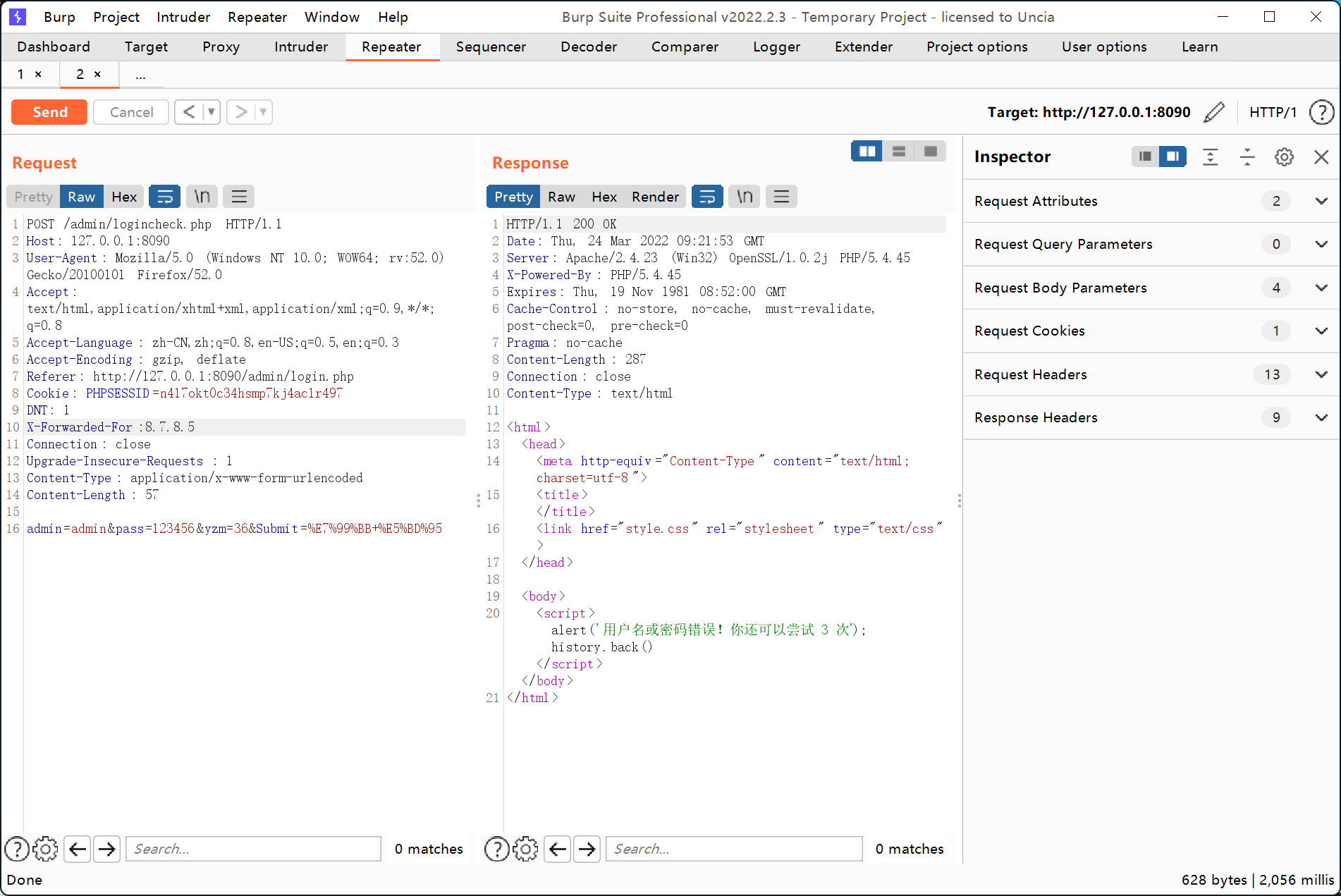Open HTTP/1 protocol selector
The width and height of the screenshot is (1341, 896).
pyautogui.click(x=1273, y=112)
